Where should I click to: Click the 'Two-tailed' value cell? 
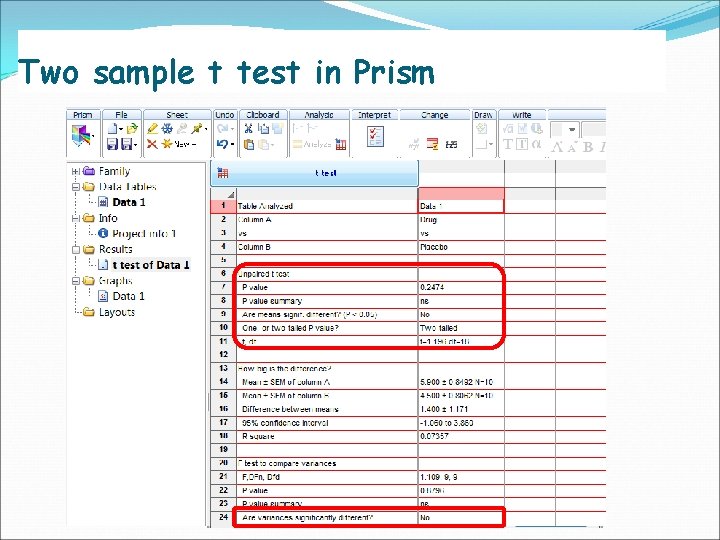point(461,328)
